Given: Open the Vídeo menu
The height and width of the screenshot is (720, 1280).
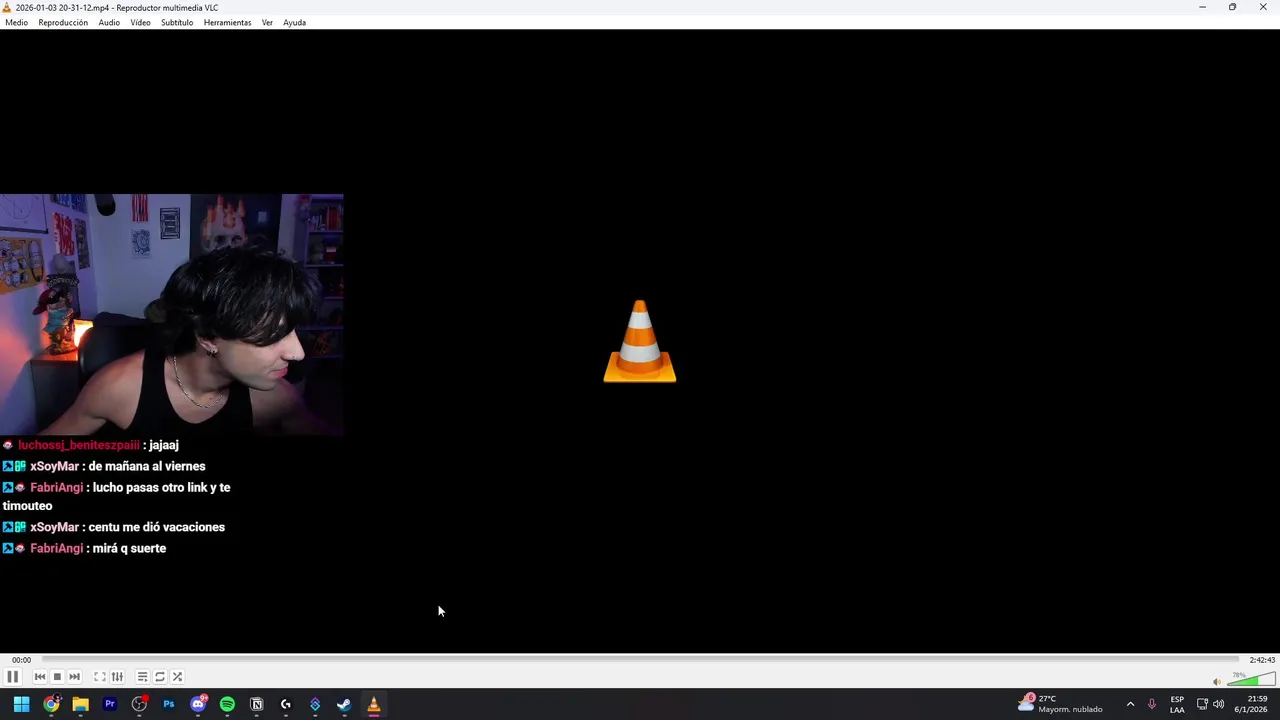Looking at the screenshot, I should point(140,22).
